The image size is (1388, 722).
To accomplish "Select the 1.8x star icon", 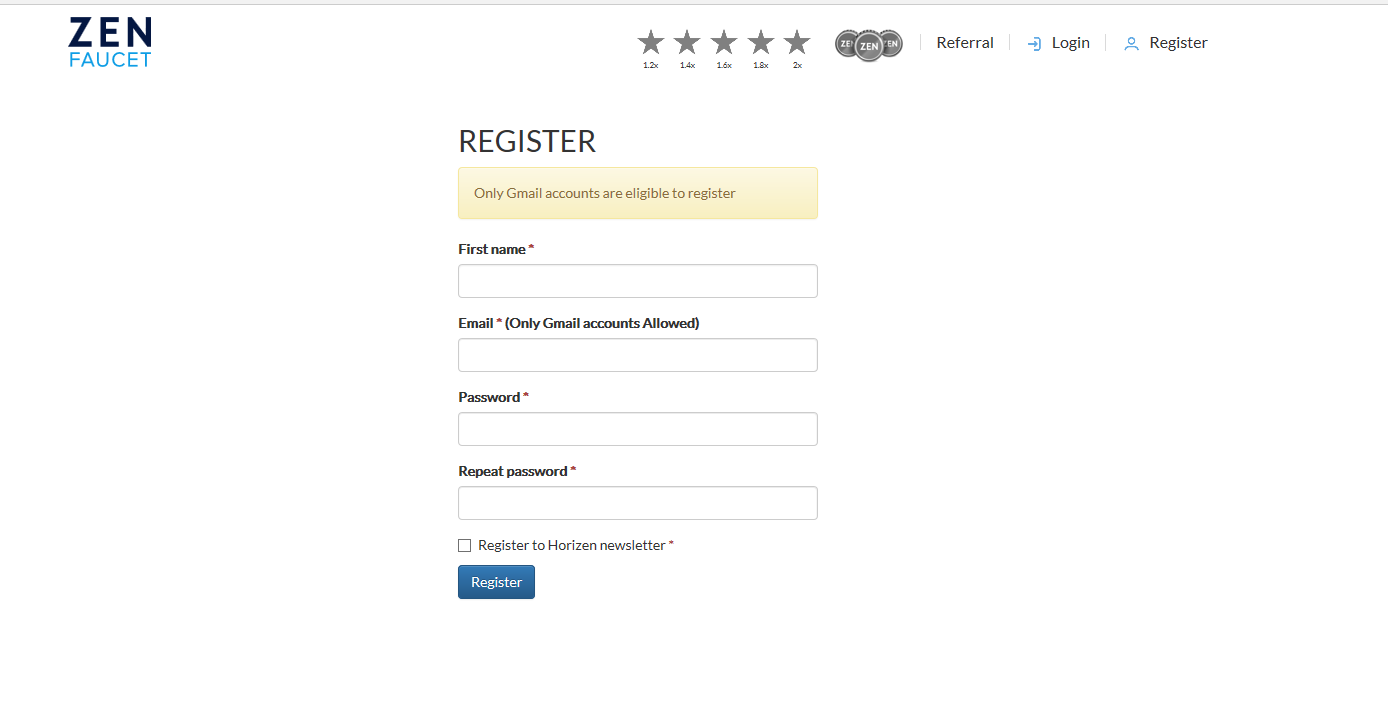I will (761, 42).
